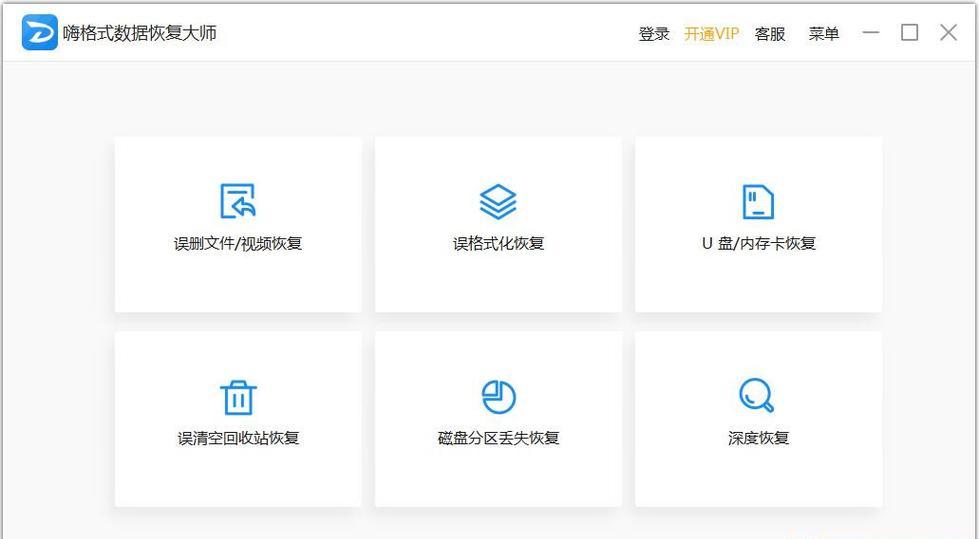Click the 嗨格式数据恢复大师 app logo icon
The image size is (979, 539).
click(x=39, y=32)
